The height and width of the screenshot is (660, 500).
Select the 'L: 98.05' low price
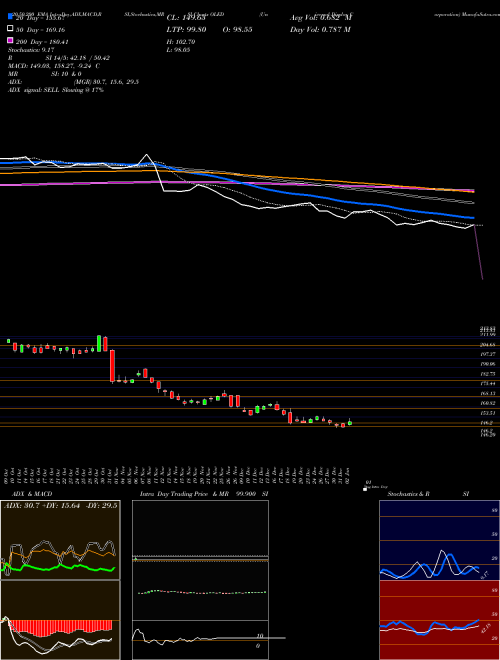(x=179, y=50)
